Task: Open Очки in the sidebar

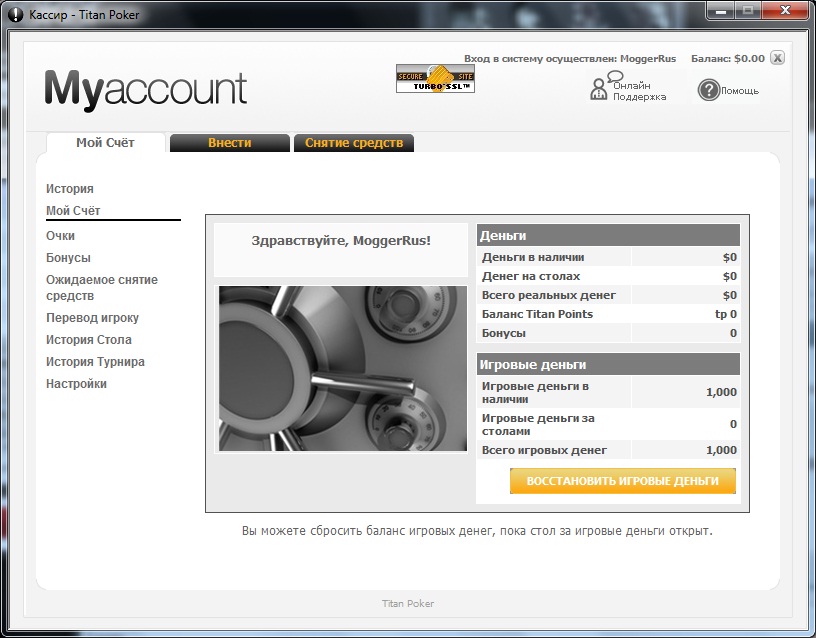Action: (60, 236)
